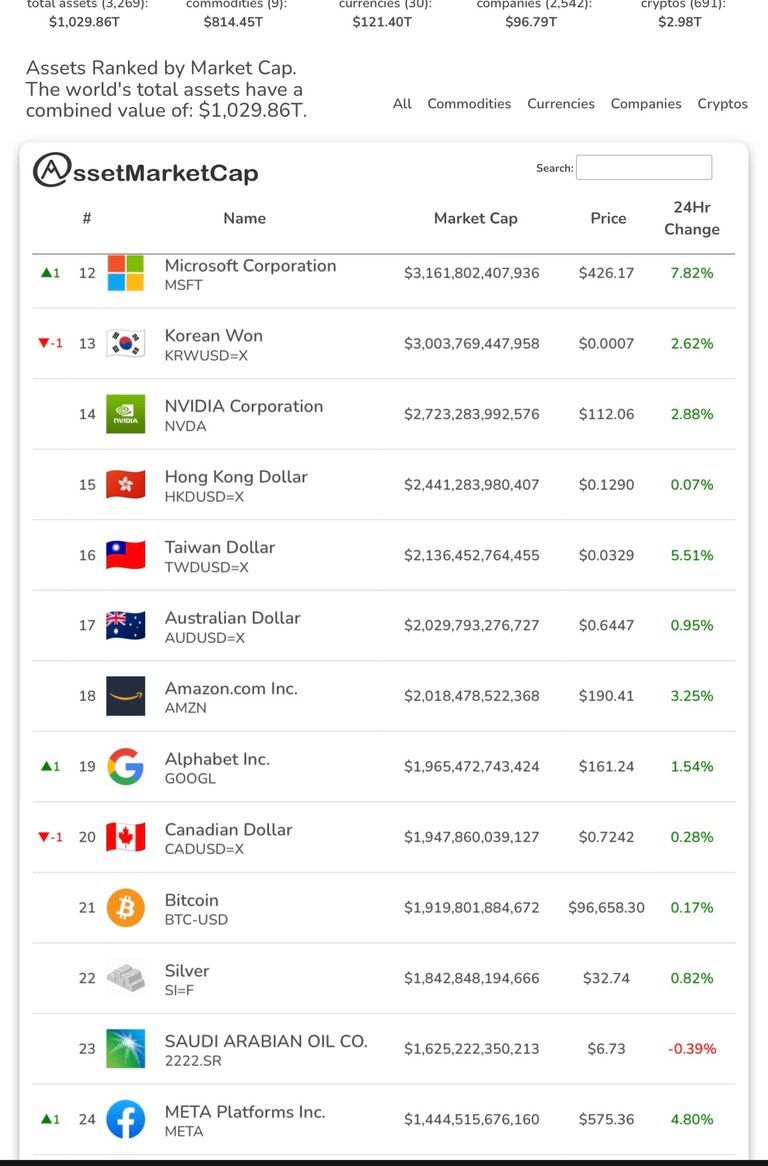
Task: Click the Saudi Arabian Oil logo
Action: coord(125,1049)
